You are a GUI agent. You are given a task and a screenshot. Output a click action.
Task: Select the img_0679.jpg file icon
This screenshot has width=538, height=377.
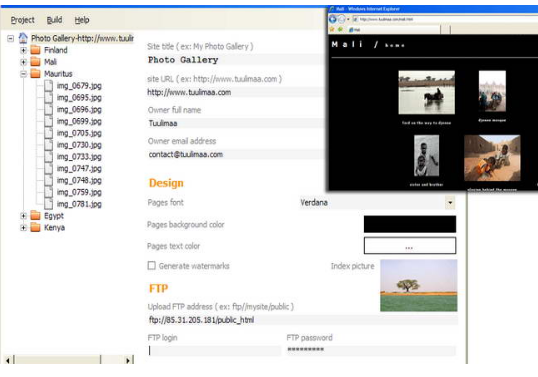tap(48, 85)
